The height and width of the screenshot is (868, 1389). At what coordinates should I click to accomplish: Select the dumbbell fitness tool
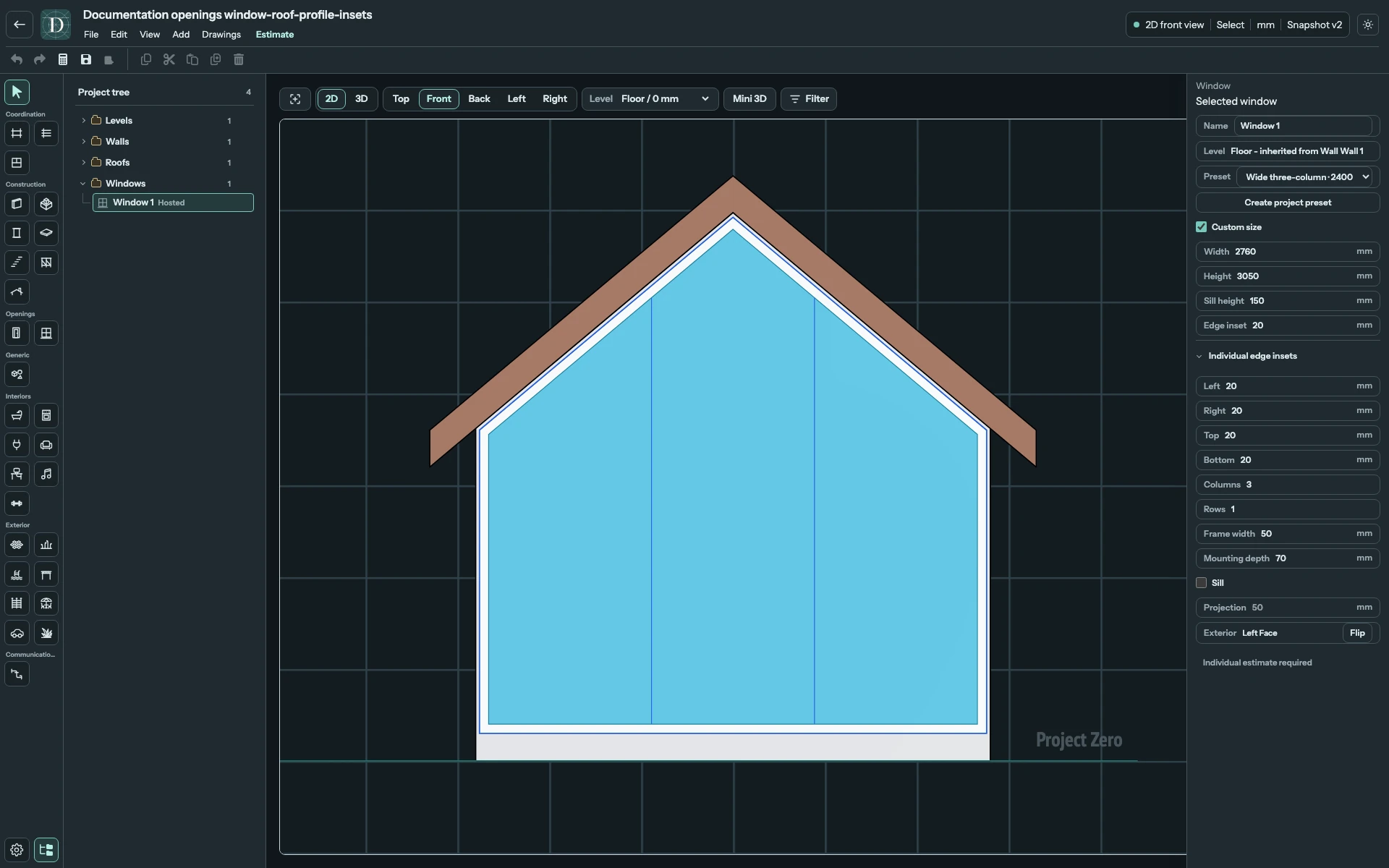pos(17,503)
